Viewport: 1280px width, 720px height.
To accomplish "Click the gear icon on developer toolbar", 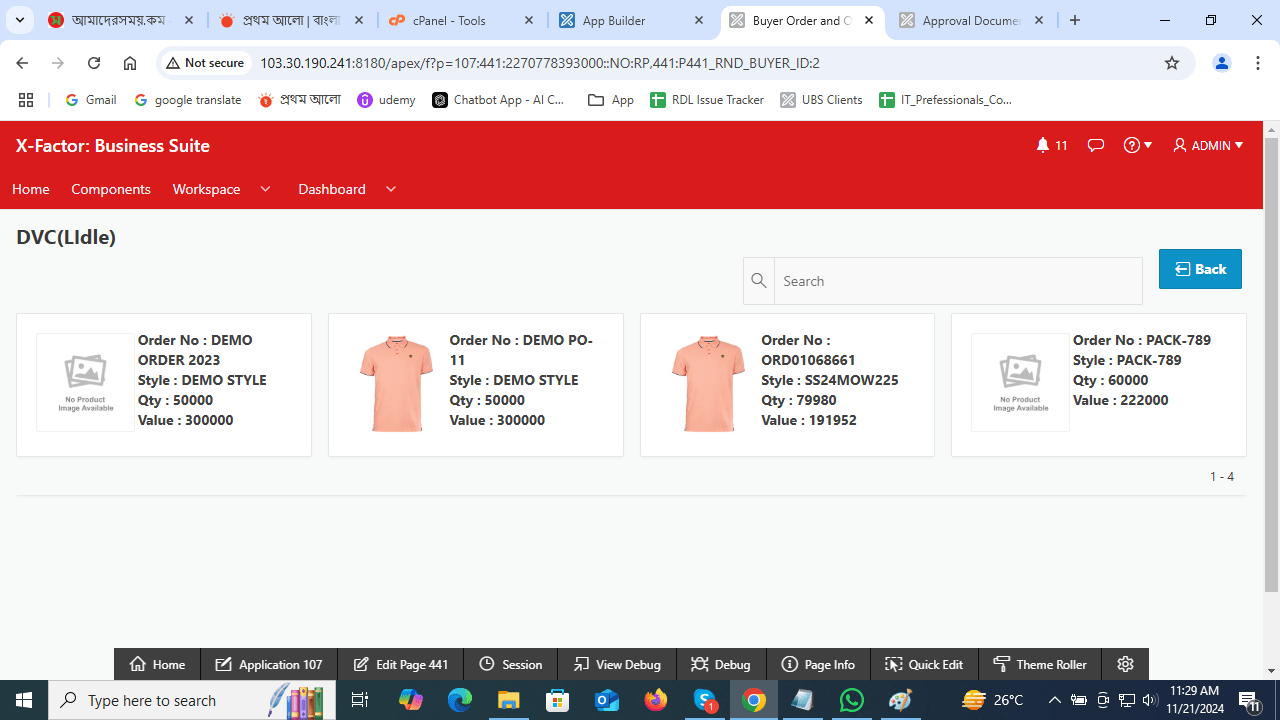I will point(1125,664).
